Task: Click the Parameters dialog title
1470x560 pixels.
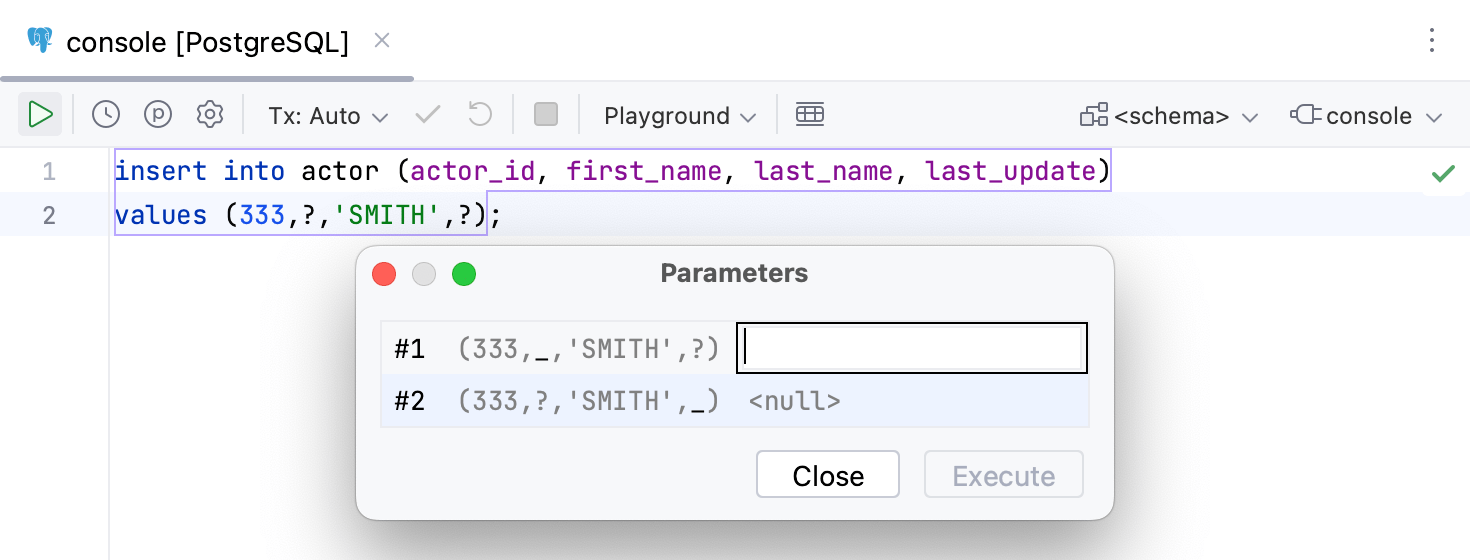Action: click(x=734, y=273)
